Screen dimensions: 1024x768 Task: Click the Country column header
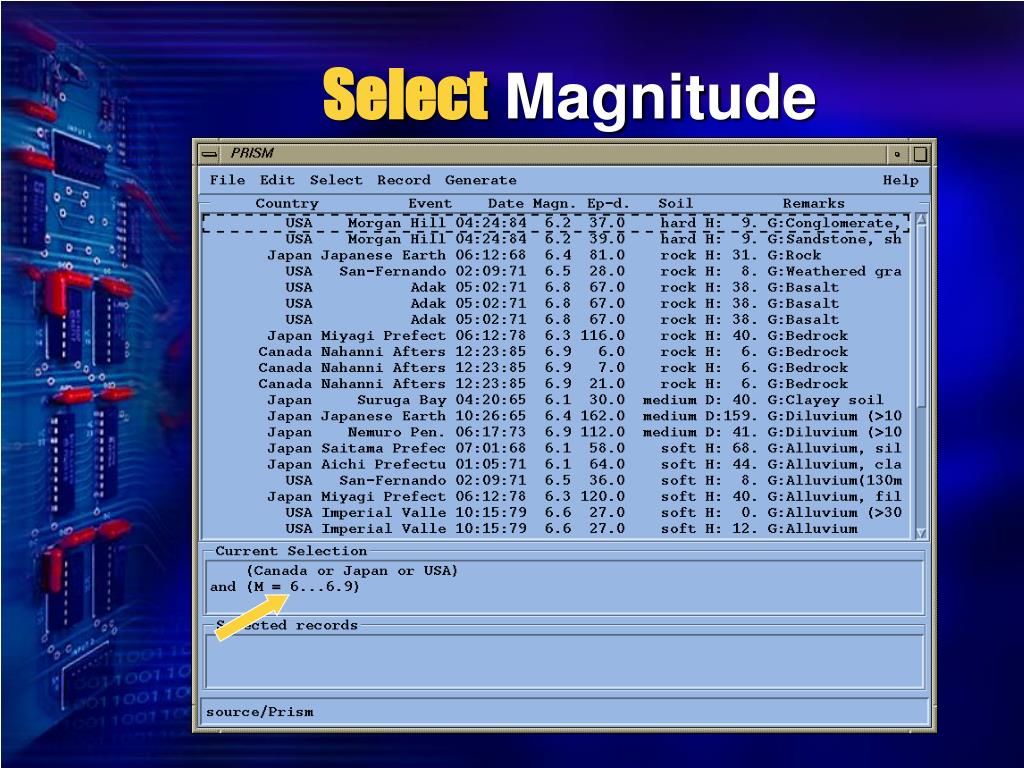(287, 203)
